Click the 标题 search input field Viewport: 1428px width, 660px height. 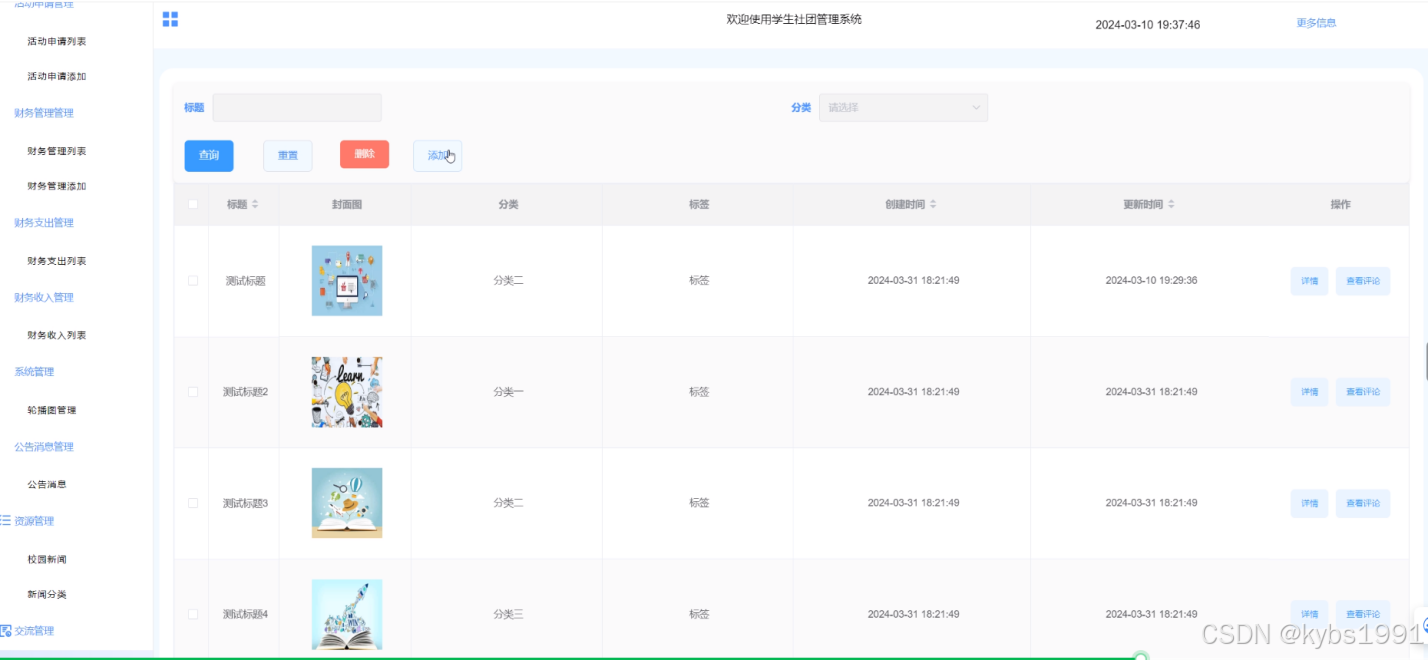297,107
